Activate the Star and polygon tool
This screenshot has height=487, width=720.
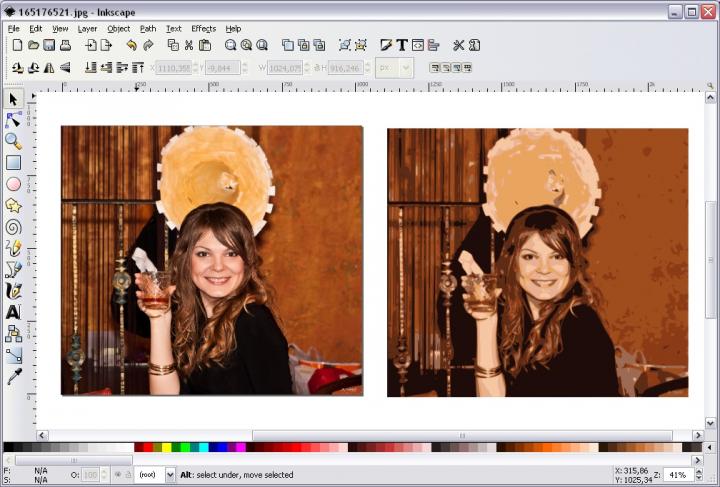13,205
